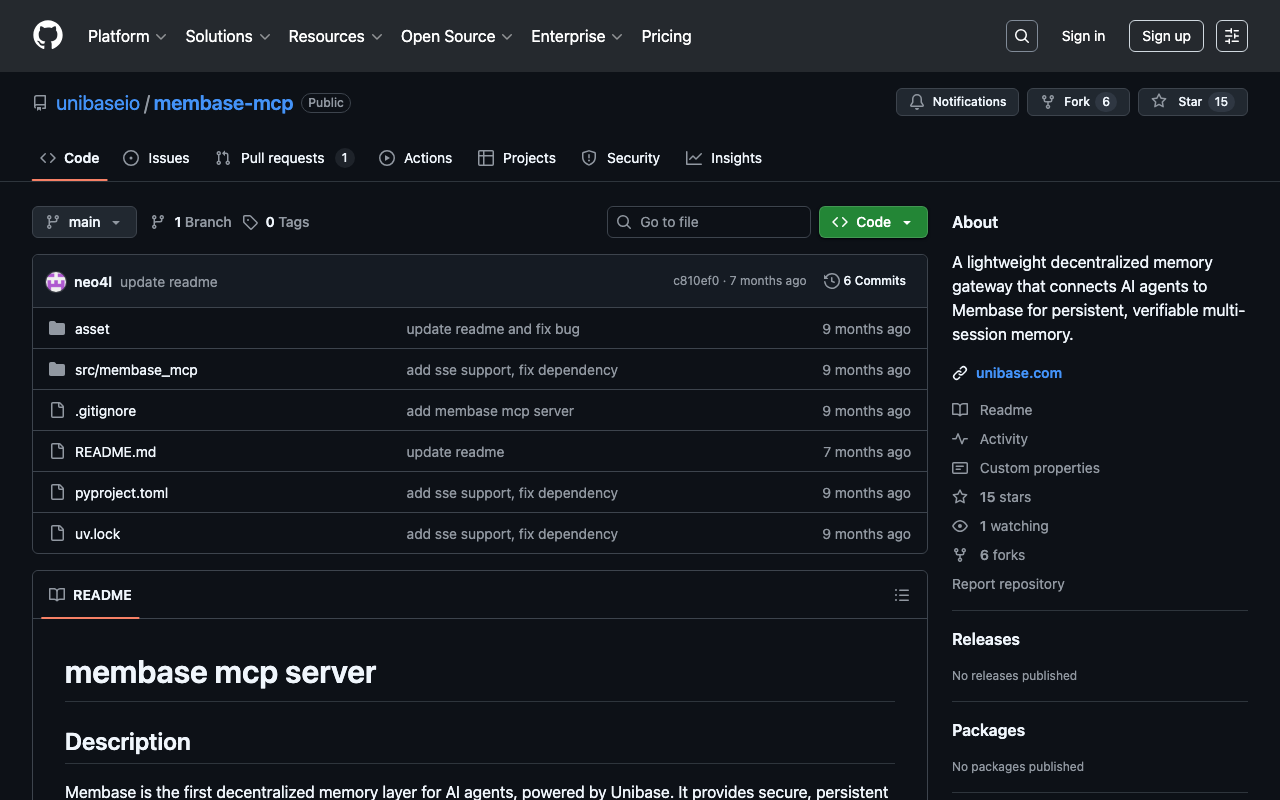Viewport: 1280px width, 800px height.
Task: Click the Go to file search field
Action: [709, 222]
